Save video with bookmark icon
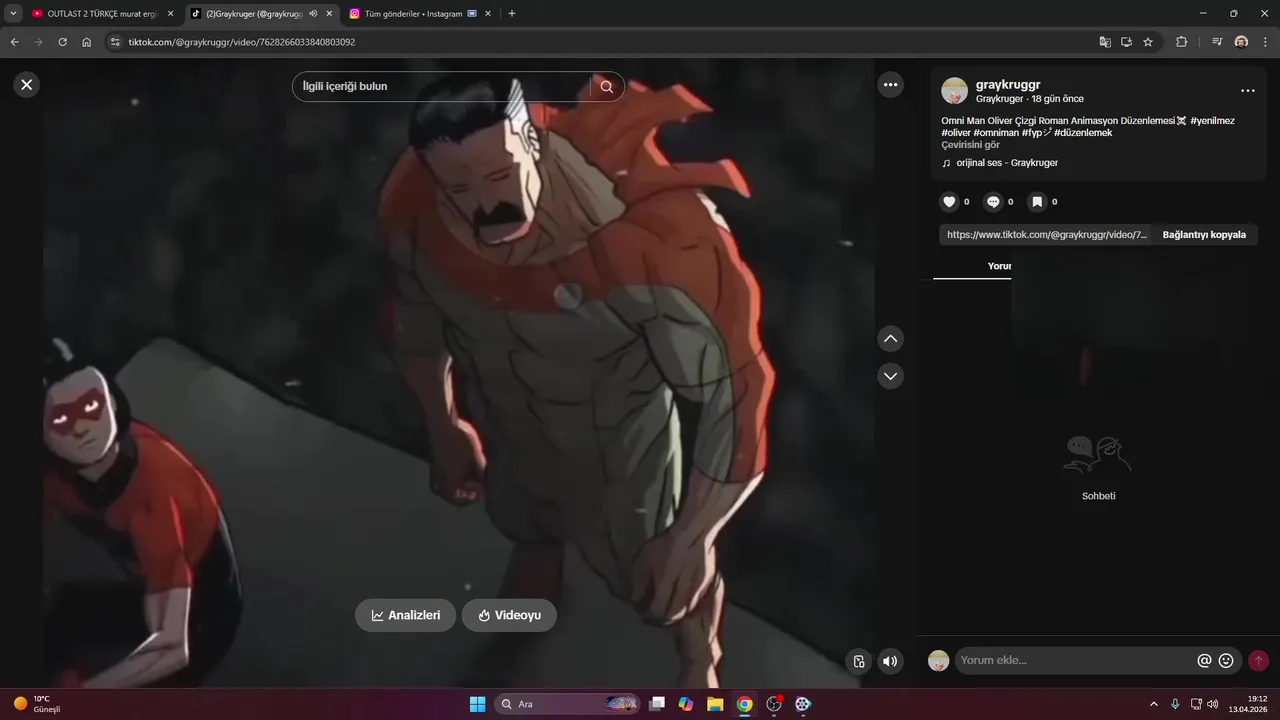This screenshot has height=720, width=1280. 1037,202
